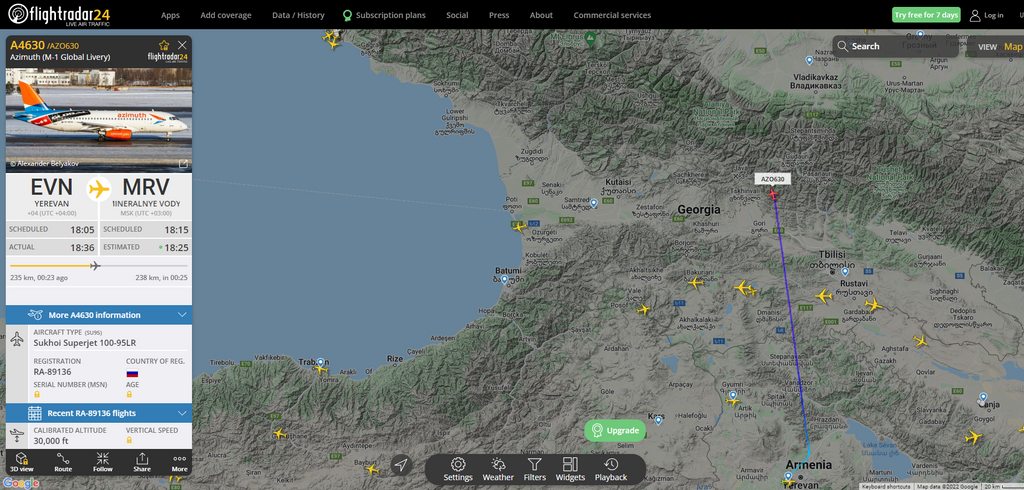Click the locked Serial Number padlock icon

point(37,395)
